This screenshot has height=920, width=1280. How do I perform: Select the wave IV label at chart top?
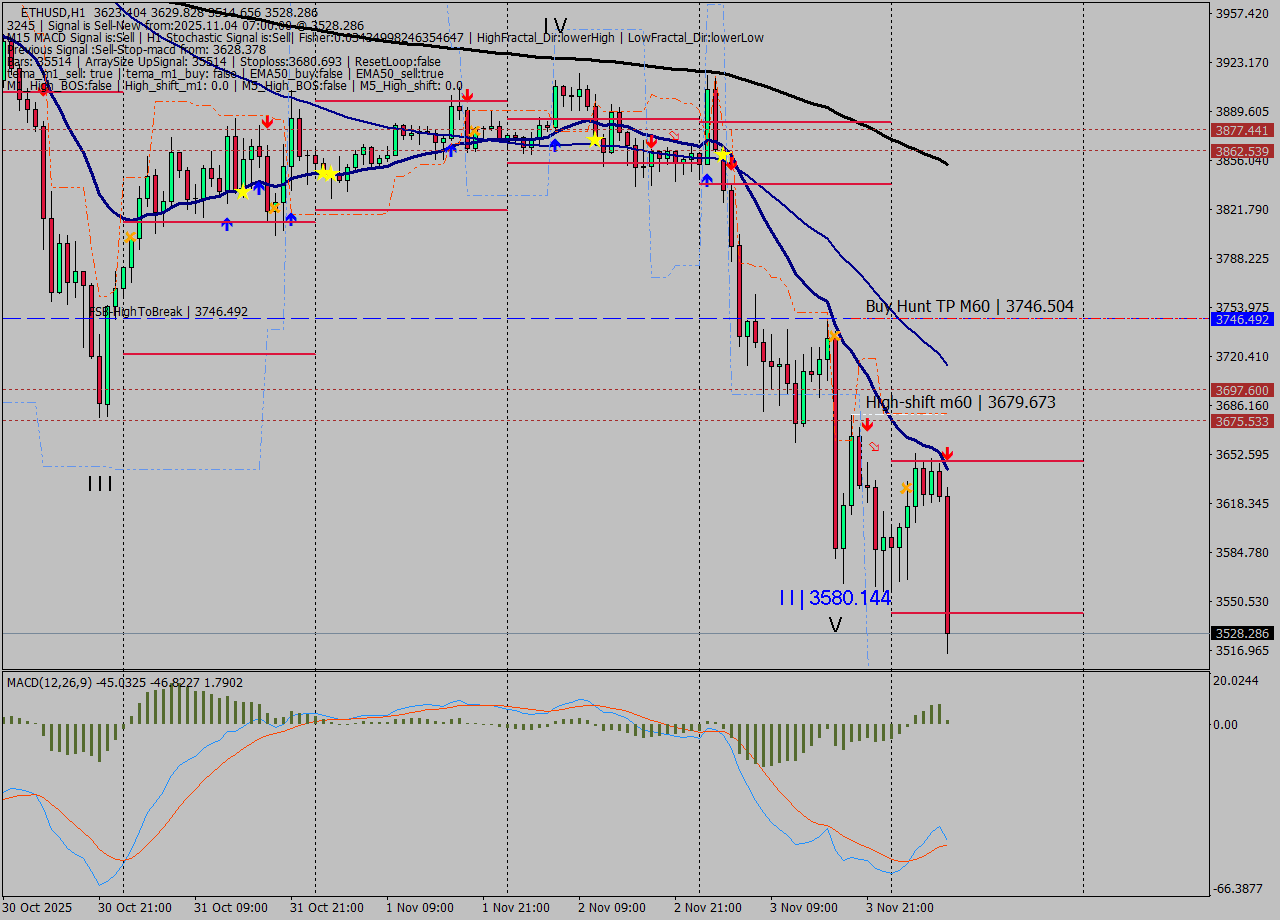(x=555, y=26)
